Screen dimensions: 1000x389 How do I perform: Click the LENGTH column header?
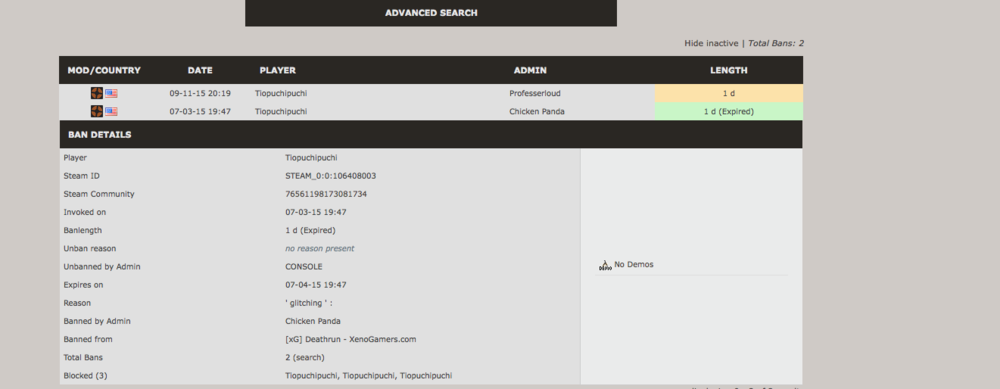click(729, 70)
